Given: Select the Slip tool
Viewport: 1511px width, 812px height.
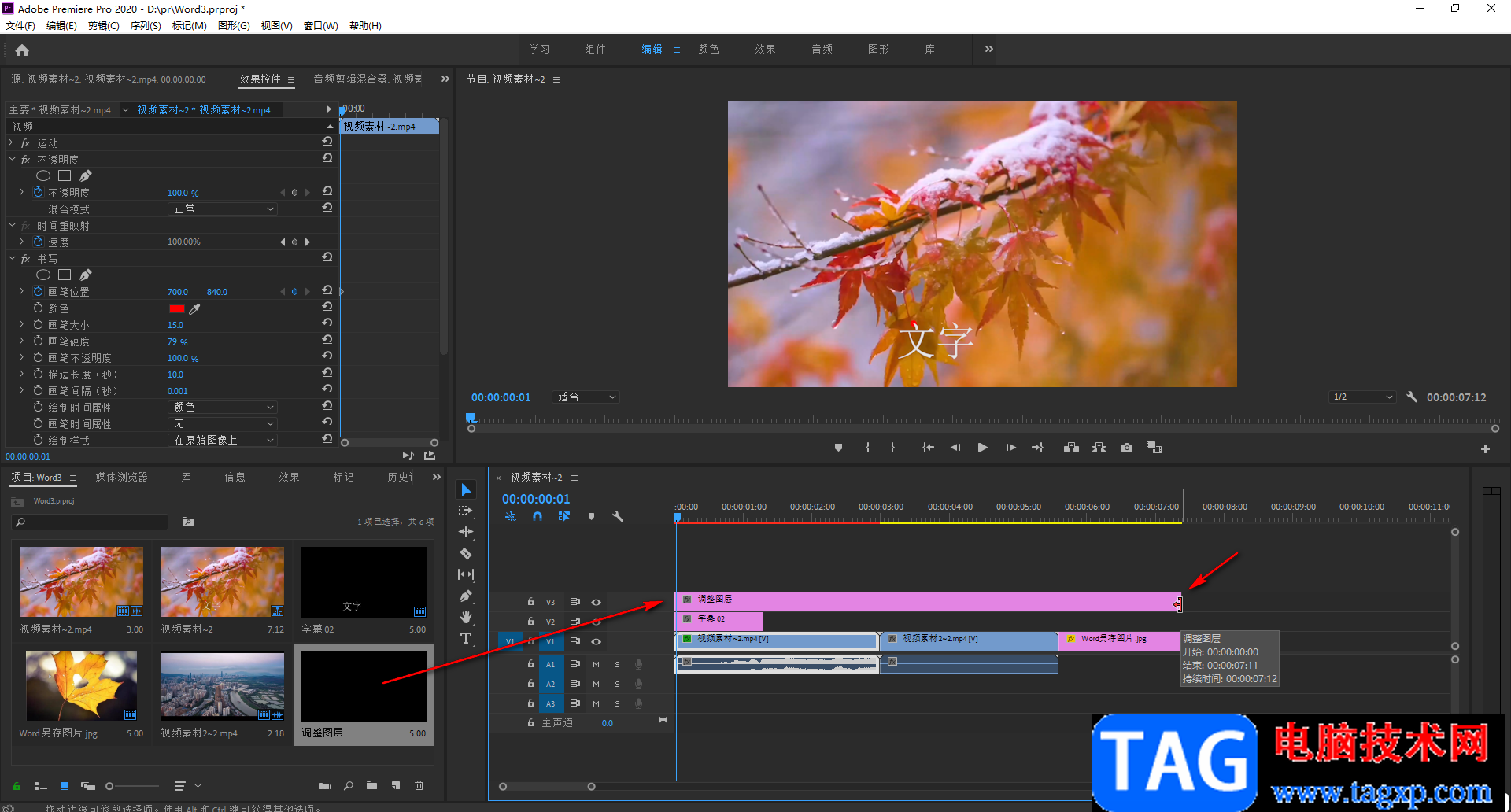Looking at the screenshot, I should coord(466,574).
